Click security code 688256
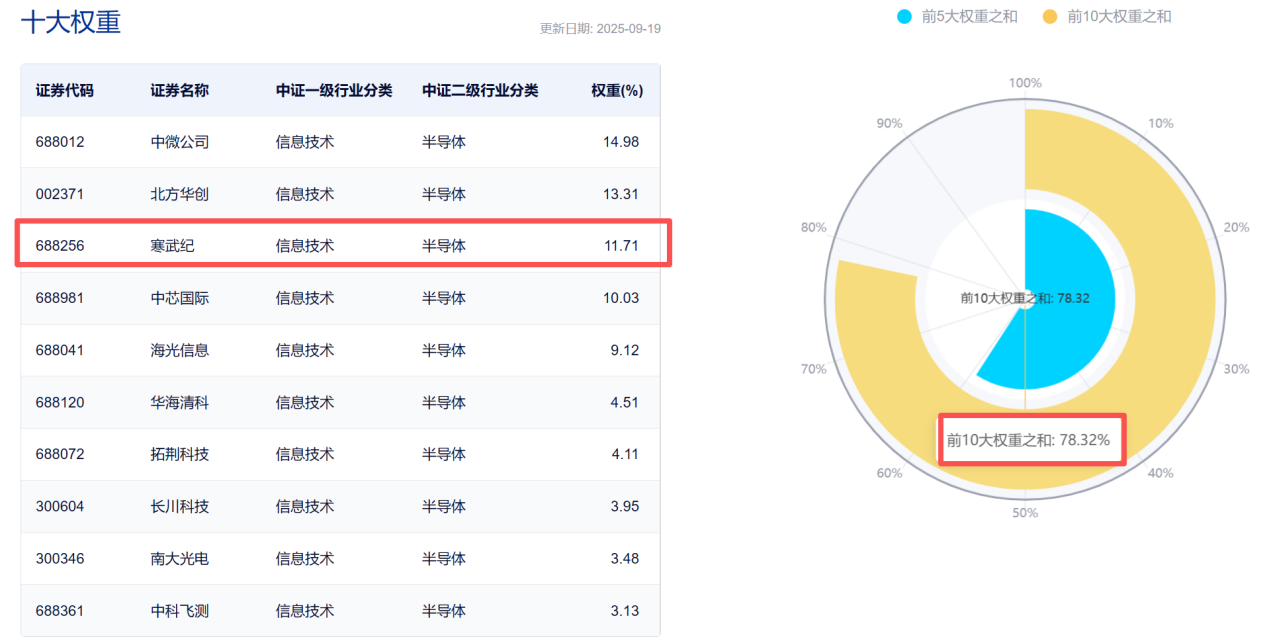This screenshot has height=639, width=1269. point(60,246)
